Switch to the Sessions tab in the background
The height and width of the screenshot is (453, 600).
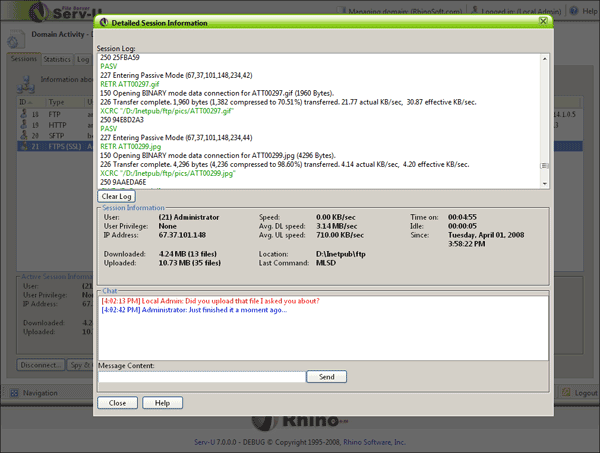pyautogui.click(x=24, y=59)
